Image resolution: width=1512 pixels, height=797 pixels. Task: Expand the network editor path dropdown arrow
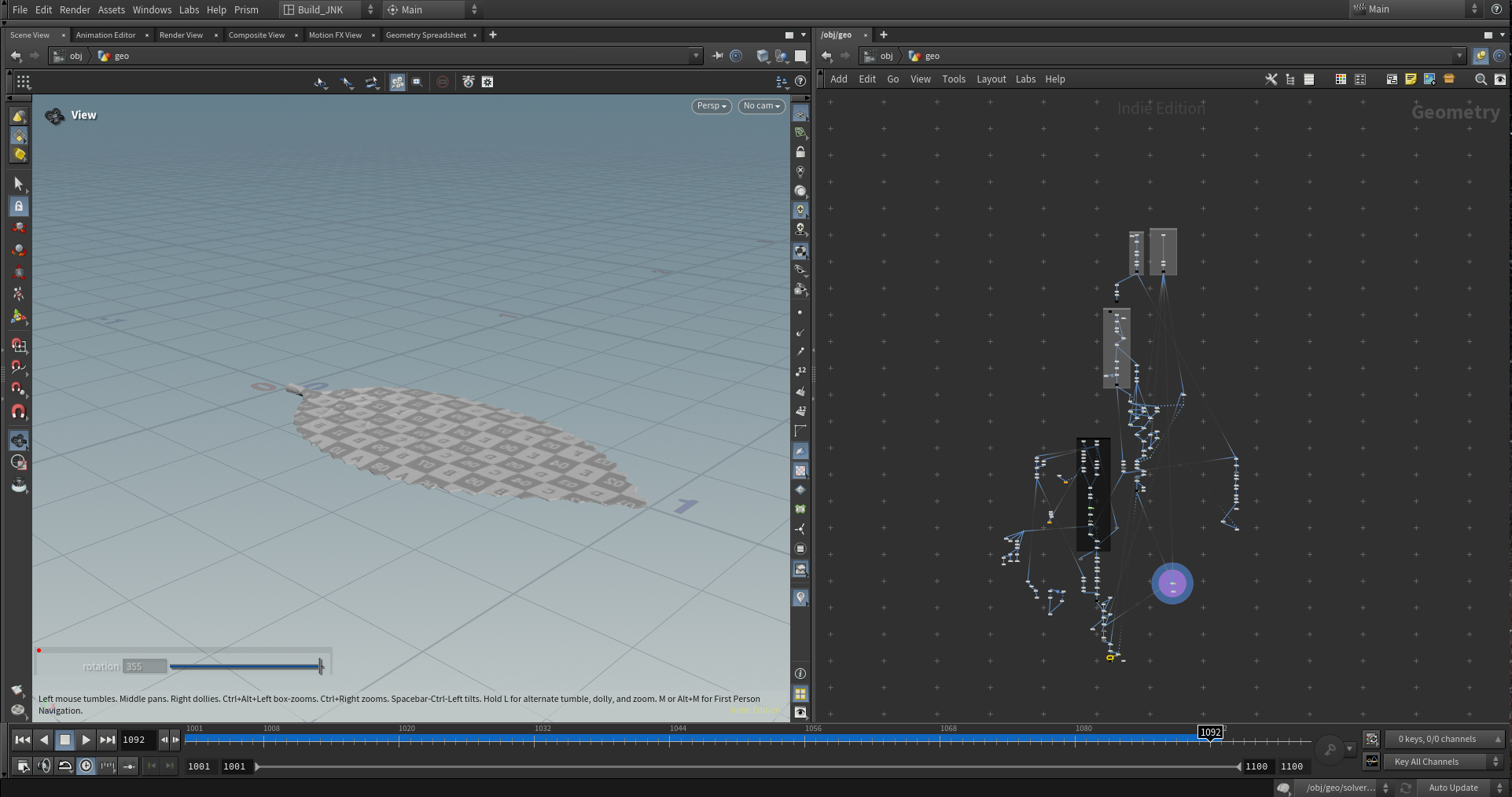click(x=1459, y=56)
